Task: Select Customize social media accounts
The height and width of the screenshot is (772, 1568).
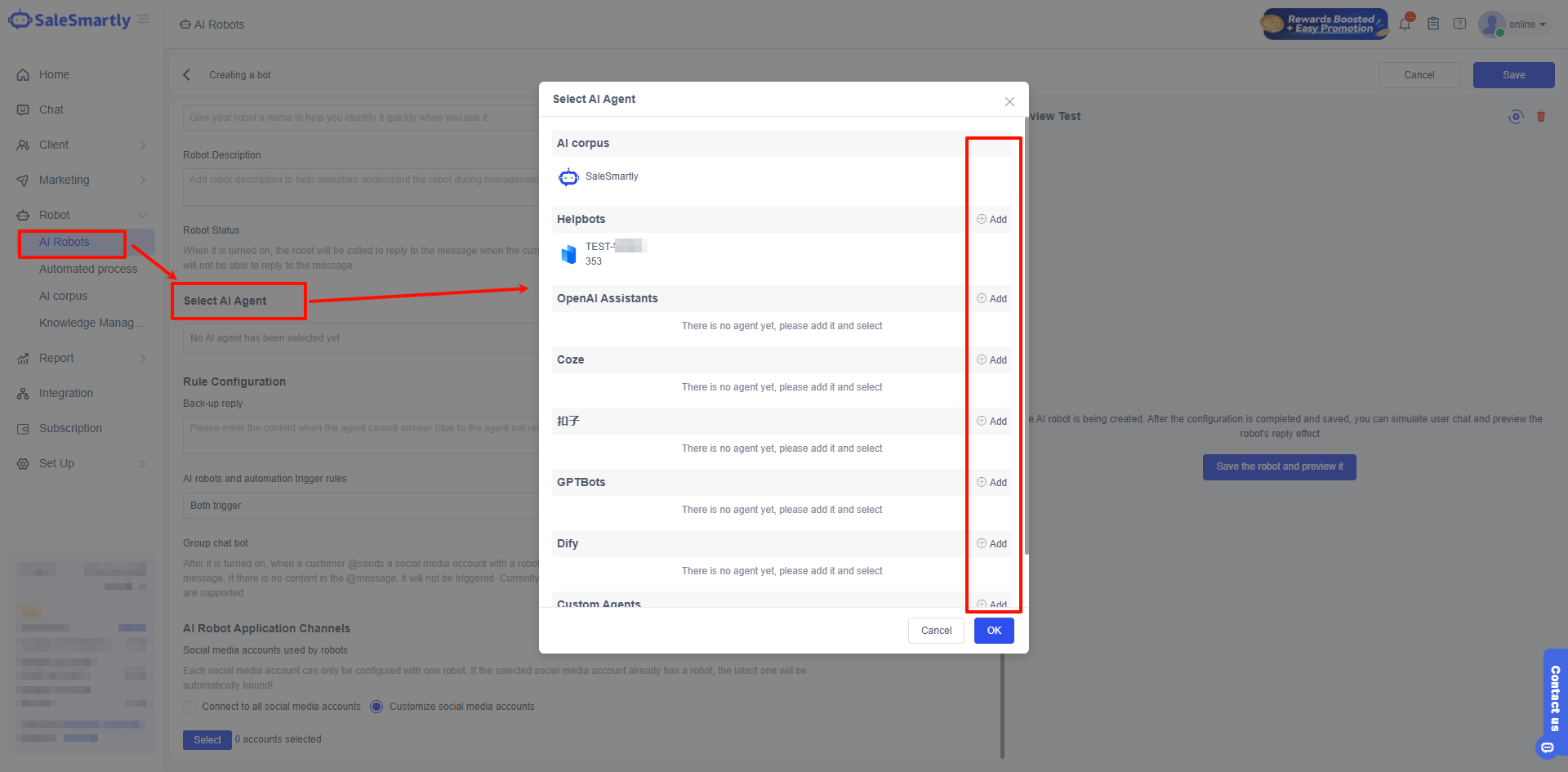Action: [376, 707]
